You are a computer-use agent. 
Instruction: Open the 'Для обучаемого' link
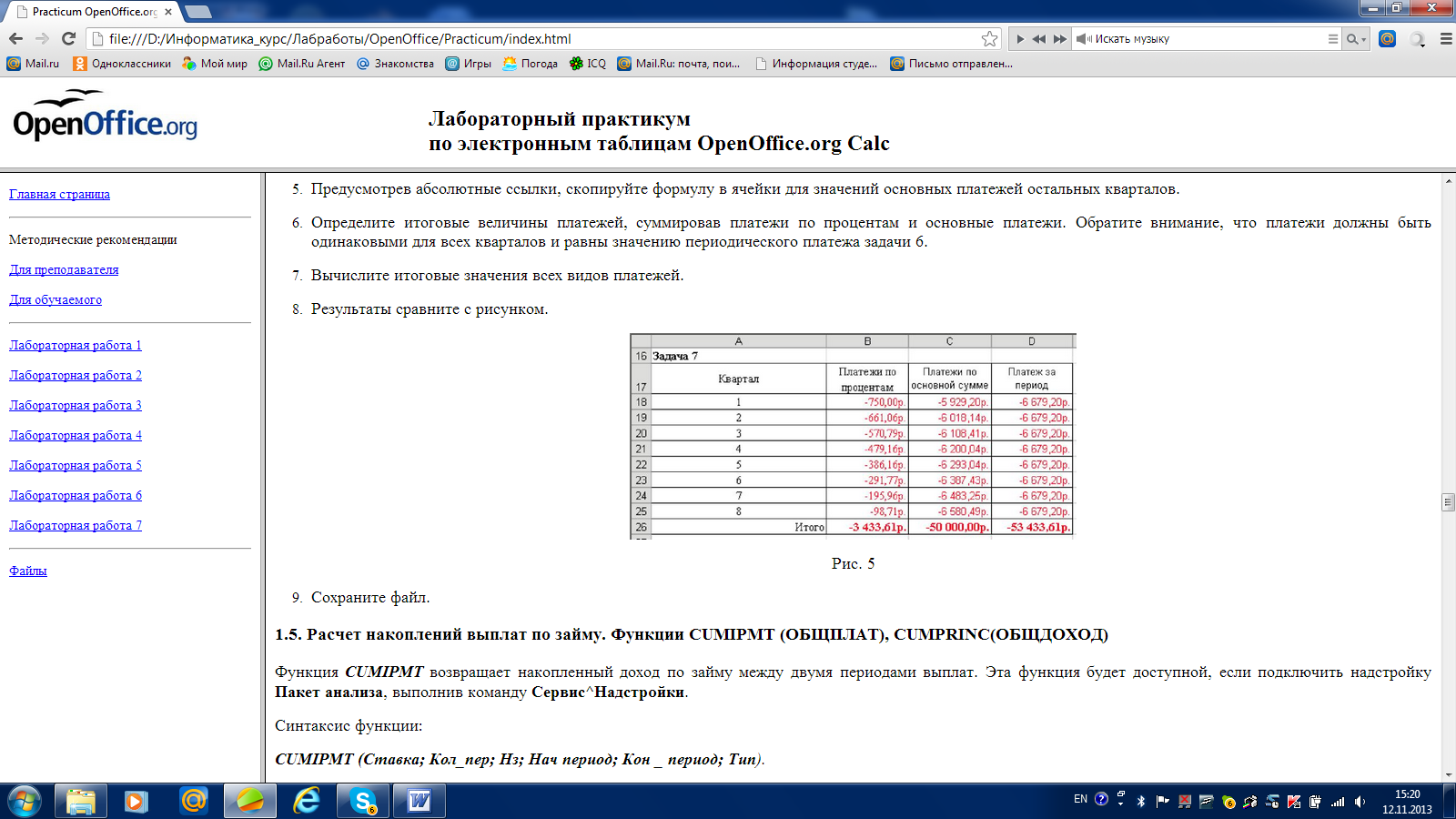[56, 299]
